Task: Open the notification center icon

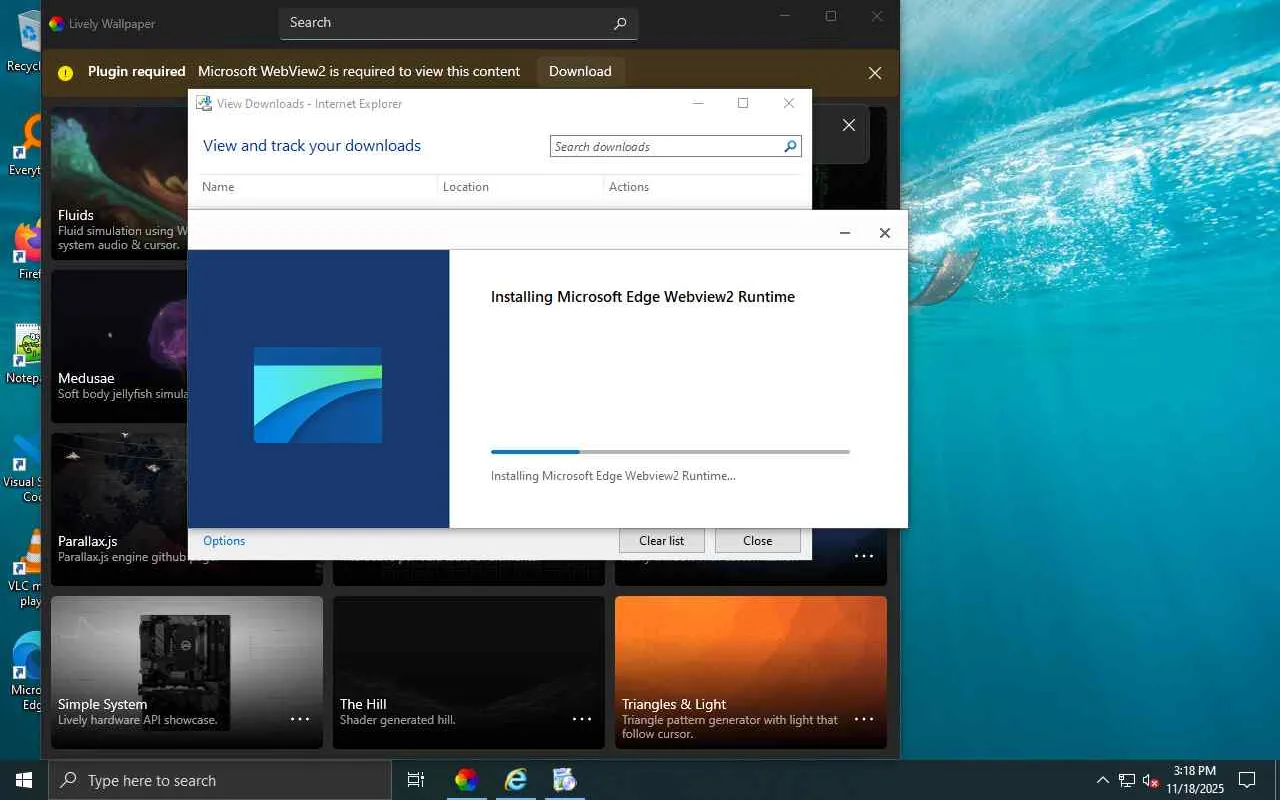Action: [1247, 780]
